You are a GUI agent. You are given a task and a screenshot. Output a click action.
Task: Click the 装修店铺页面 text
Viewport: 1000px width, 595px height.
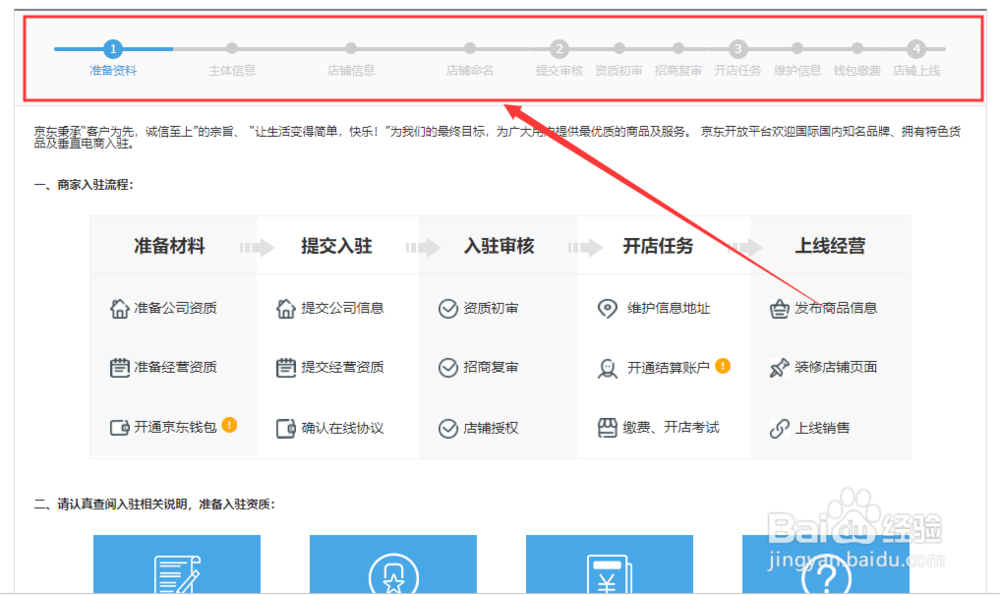coord(835,367)
